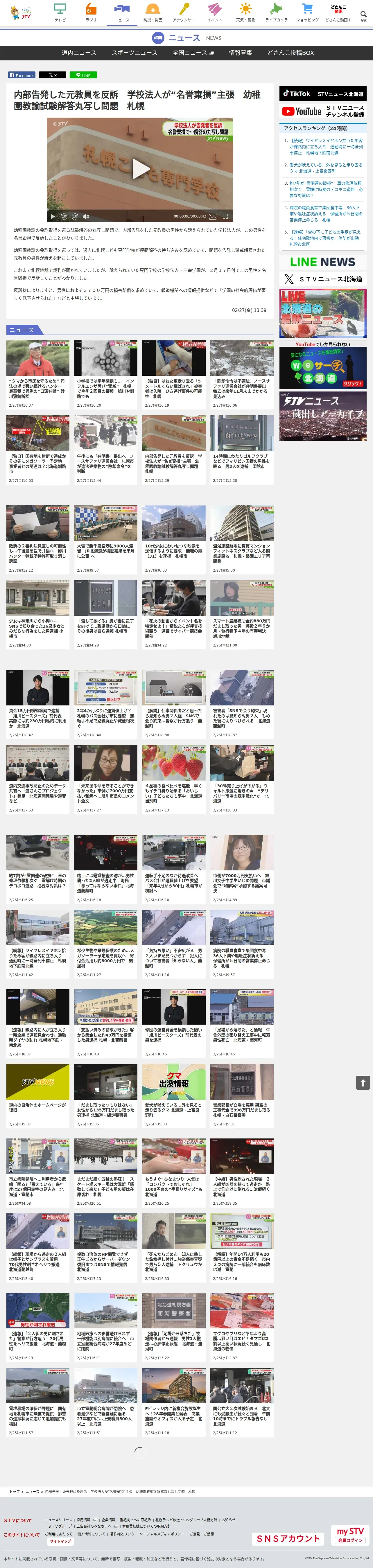Viewport: 373px width, 1568px height.
Task: Open 道内ニュース tab
Action: pyautogui.click(x=78, y=52)
